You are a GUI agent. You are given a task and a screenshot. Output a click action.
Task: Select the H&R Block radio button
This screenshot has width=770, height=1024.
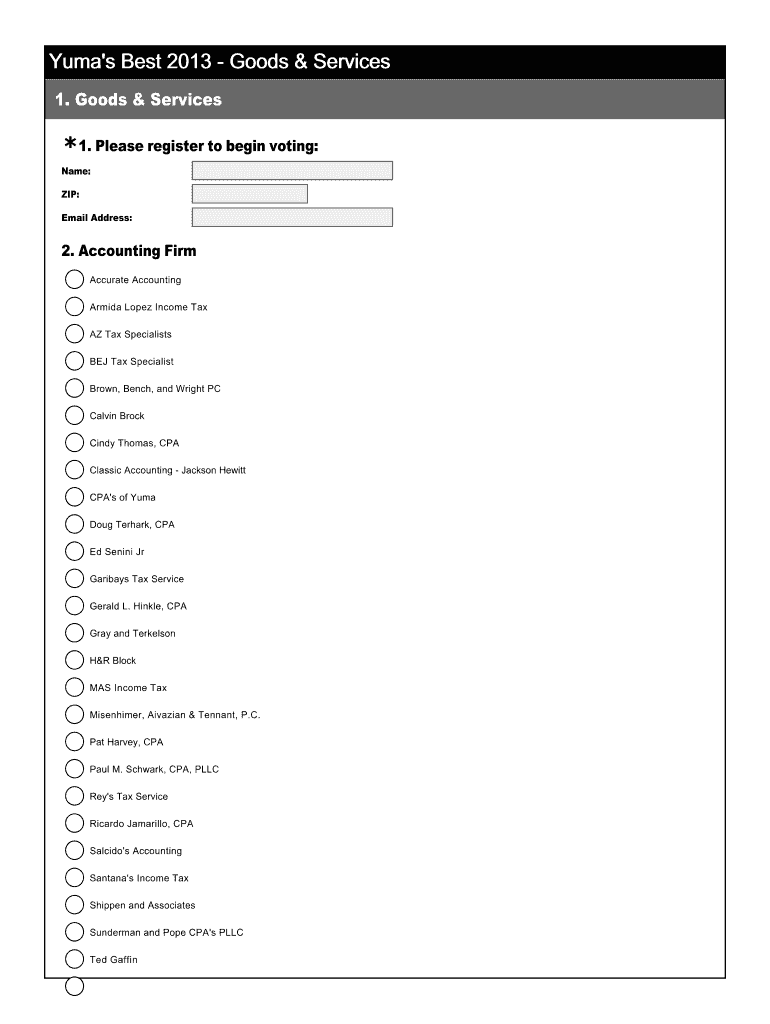click(75, 660)
